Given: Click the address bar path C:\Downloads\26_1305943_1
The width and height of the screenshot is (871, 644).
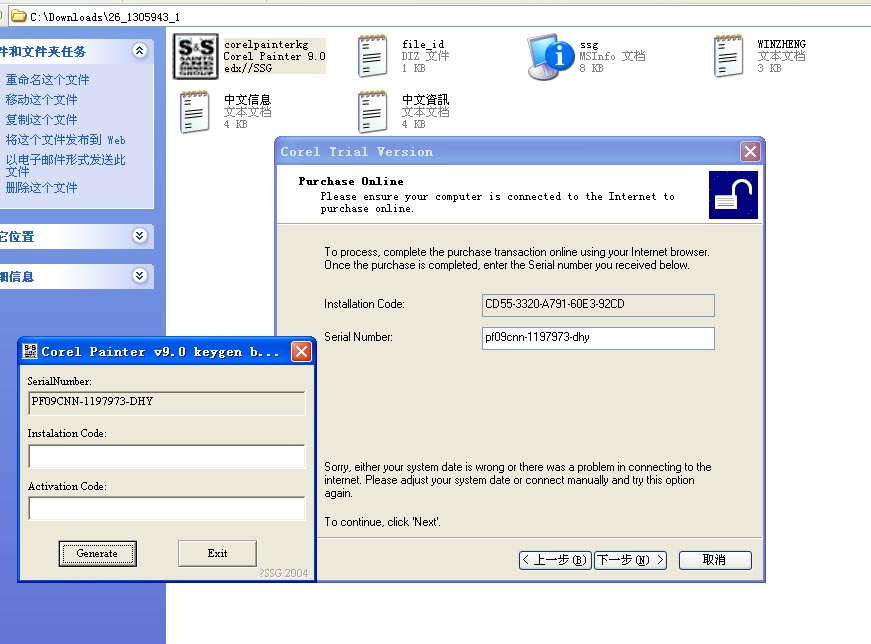Looking at the screenshot, I should click(105, 17).
